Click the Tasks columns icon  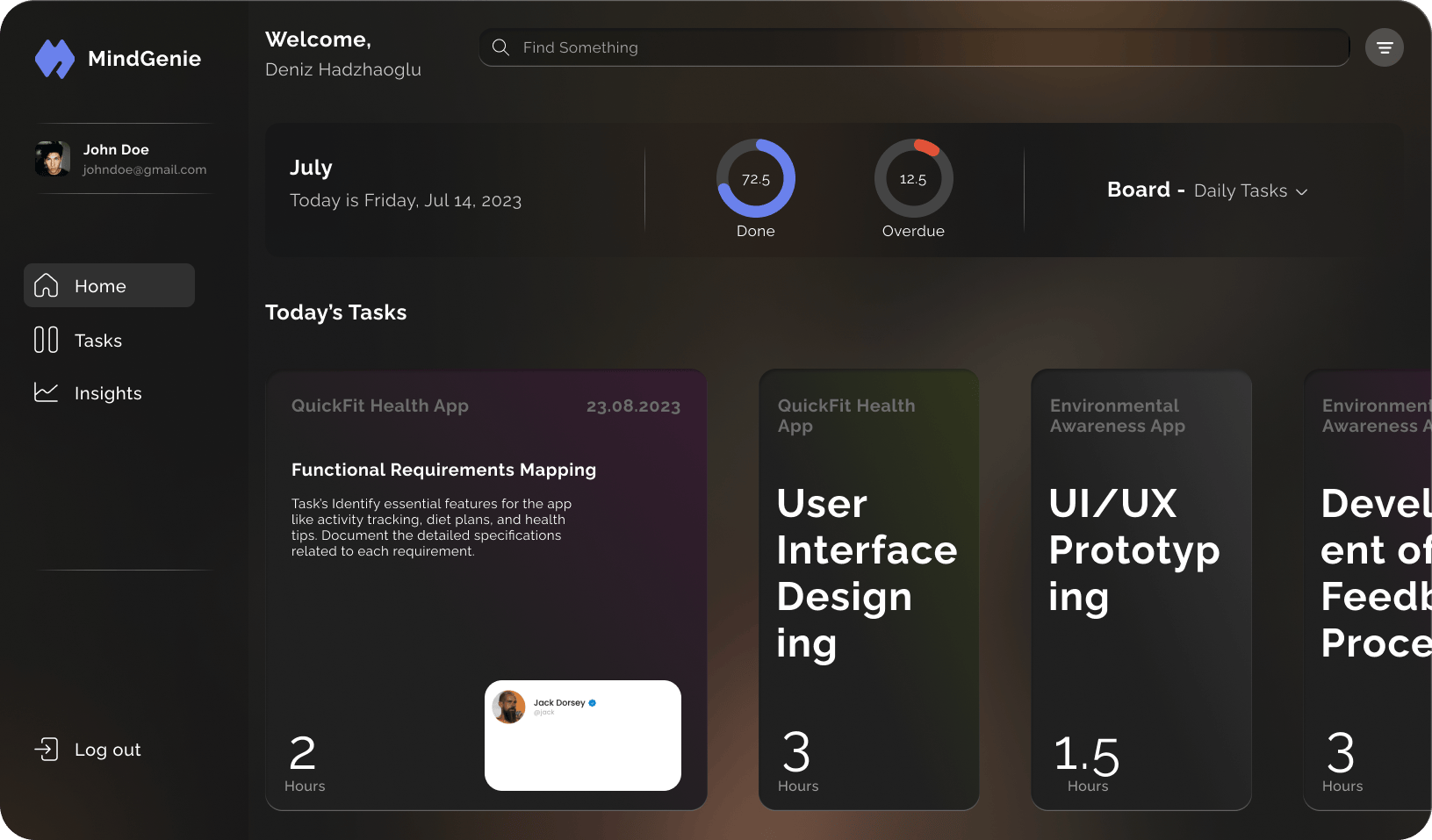coord(46,340)
